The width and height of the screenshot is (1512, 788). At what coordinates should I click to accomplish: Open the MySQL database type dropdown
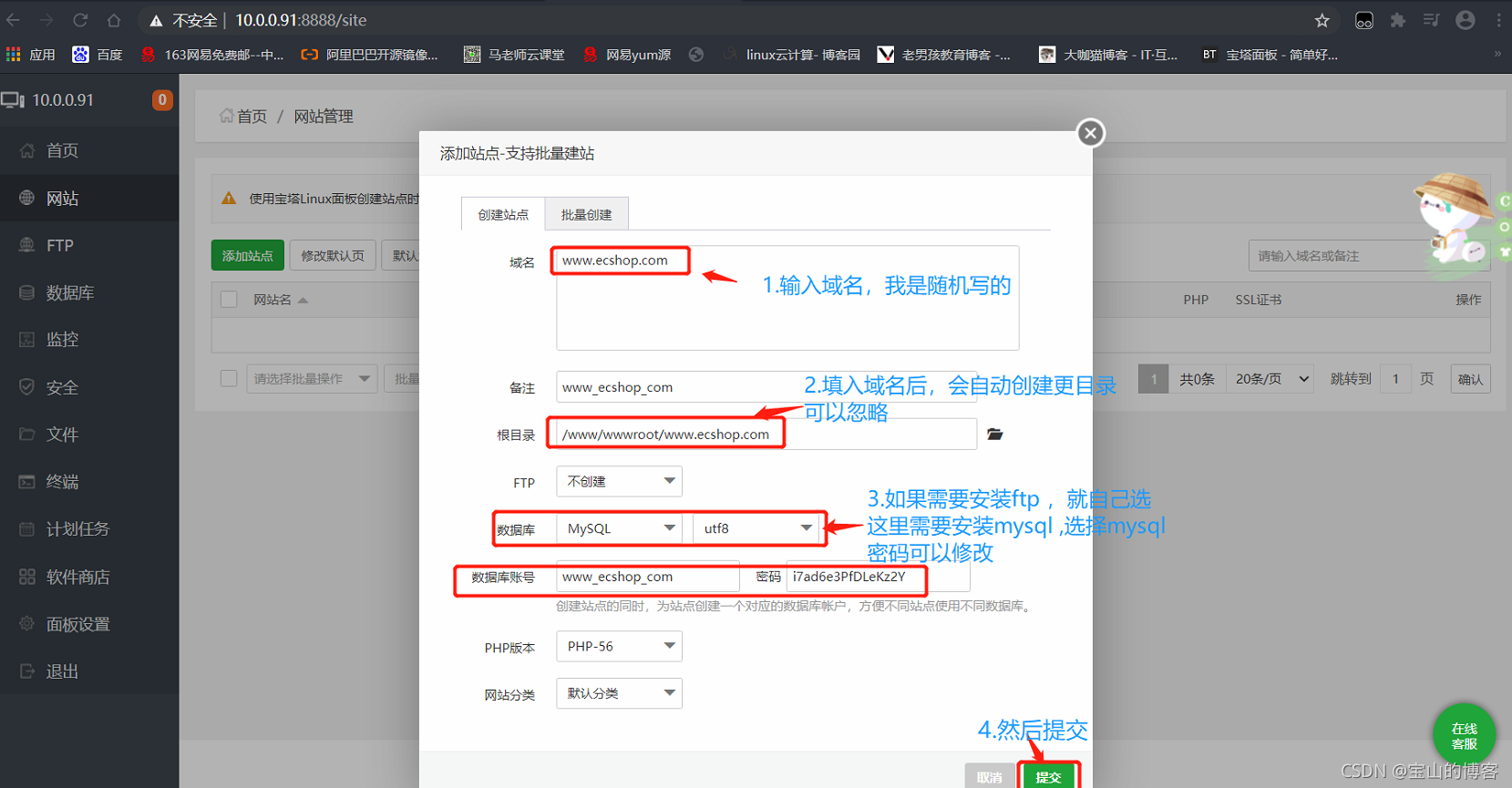coord(620,528)
